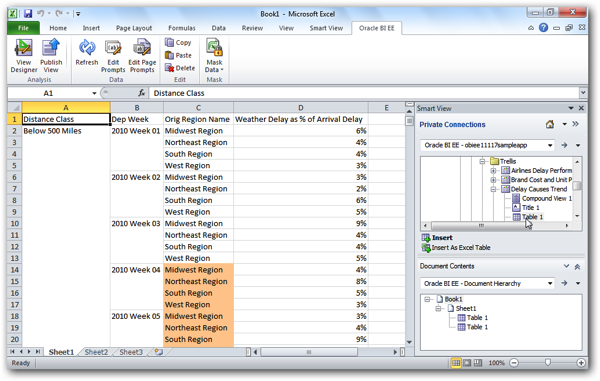Go to Smart View Home icon
Viewport: 600px width, 381px height.
(550, 124)
